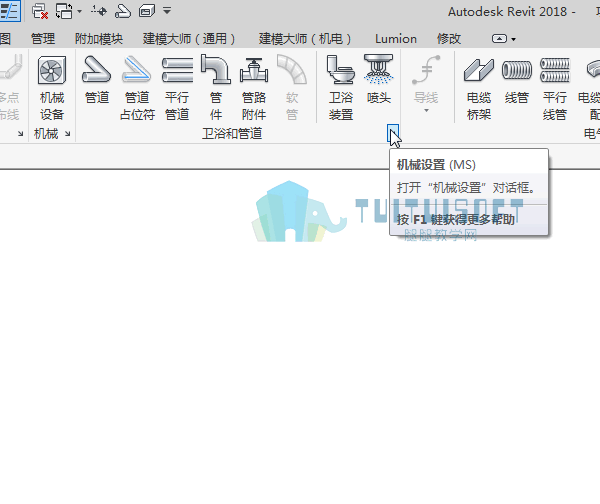The height and width of the screenshot is (504, 600).
Task: Expand the switch windows dropdown arrow
Action: tap(79, 11)
